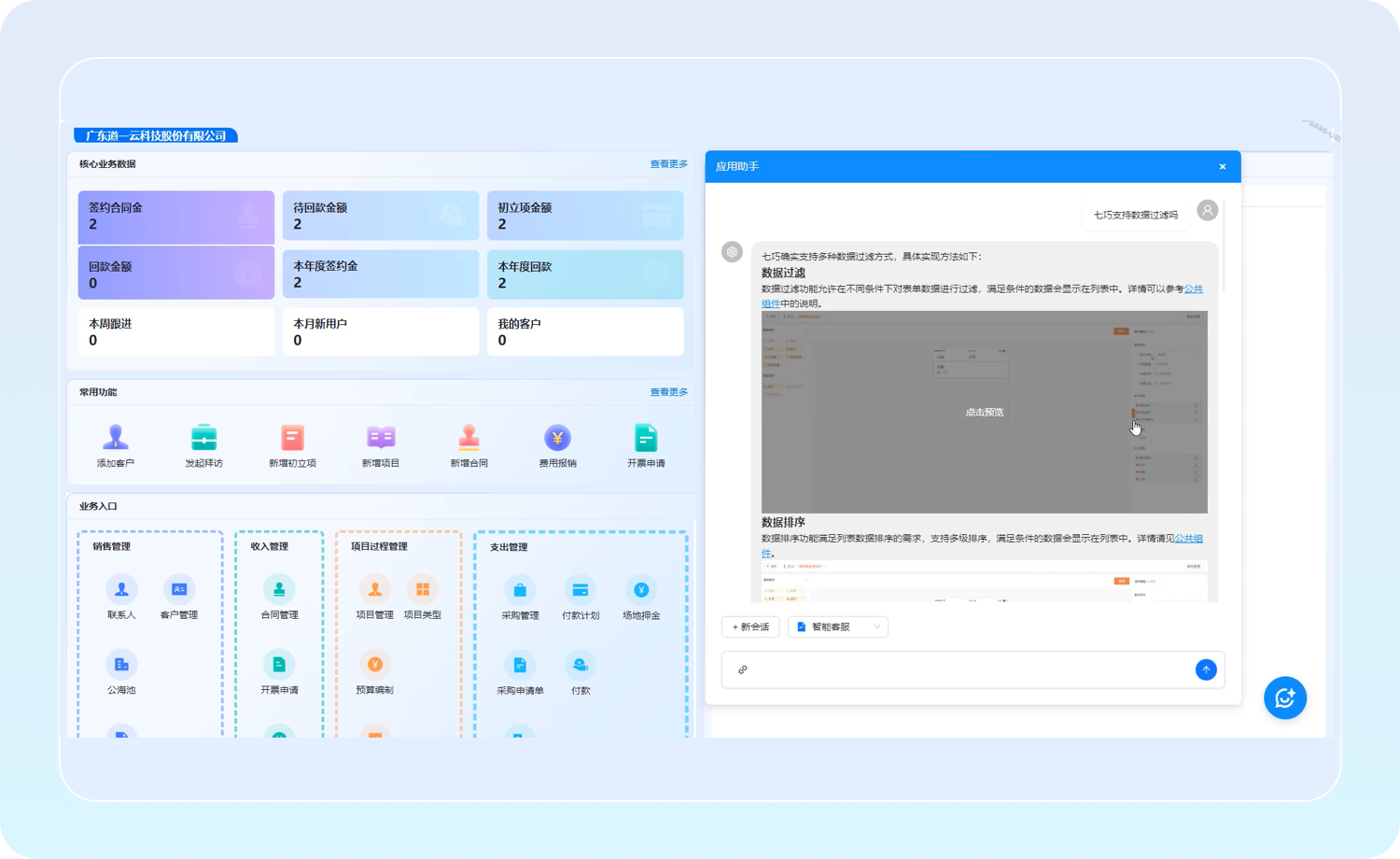
Task: Open the 签约合同金 data card
Action: tap(175, 217)
